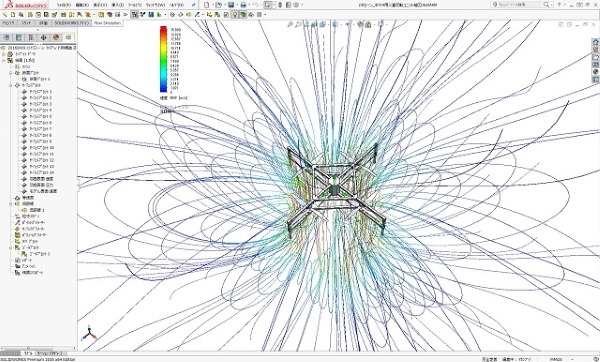Click the appearance color ball in task pane
The height and width of the screenshot is (362, 600).
click(595, 72)
